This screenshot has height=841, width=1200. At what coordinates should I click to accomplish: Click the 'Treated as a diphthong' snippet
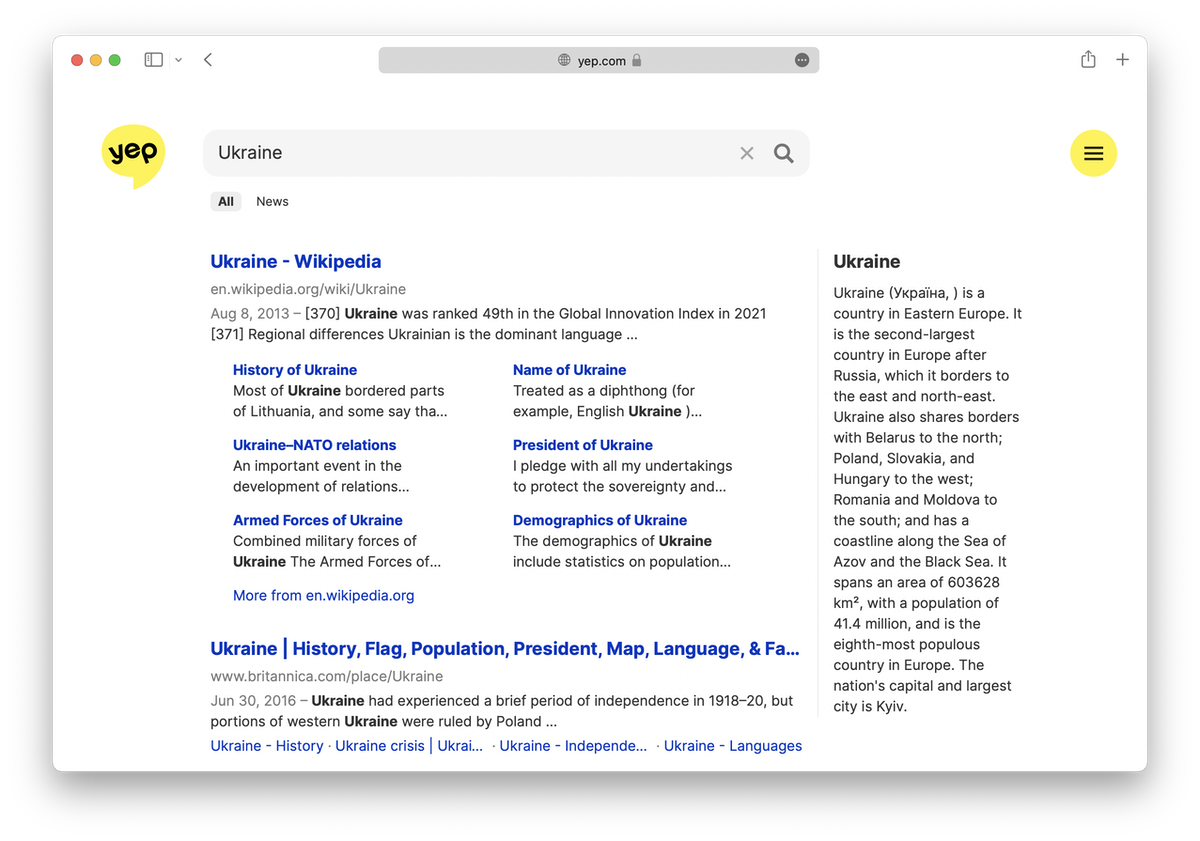coord(604,391)
